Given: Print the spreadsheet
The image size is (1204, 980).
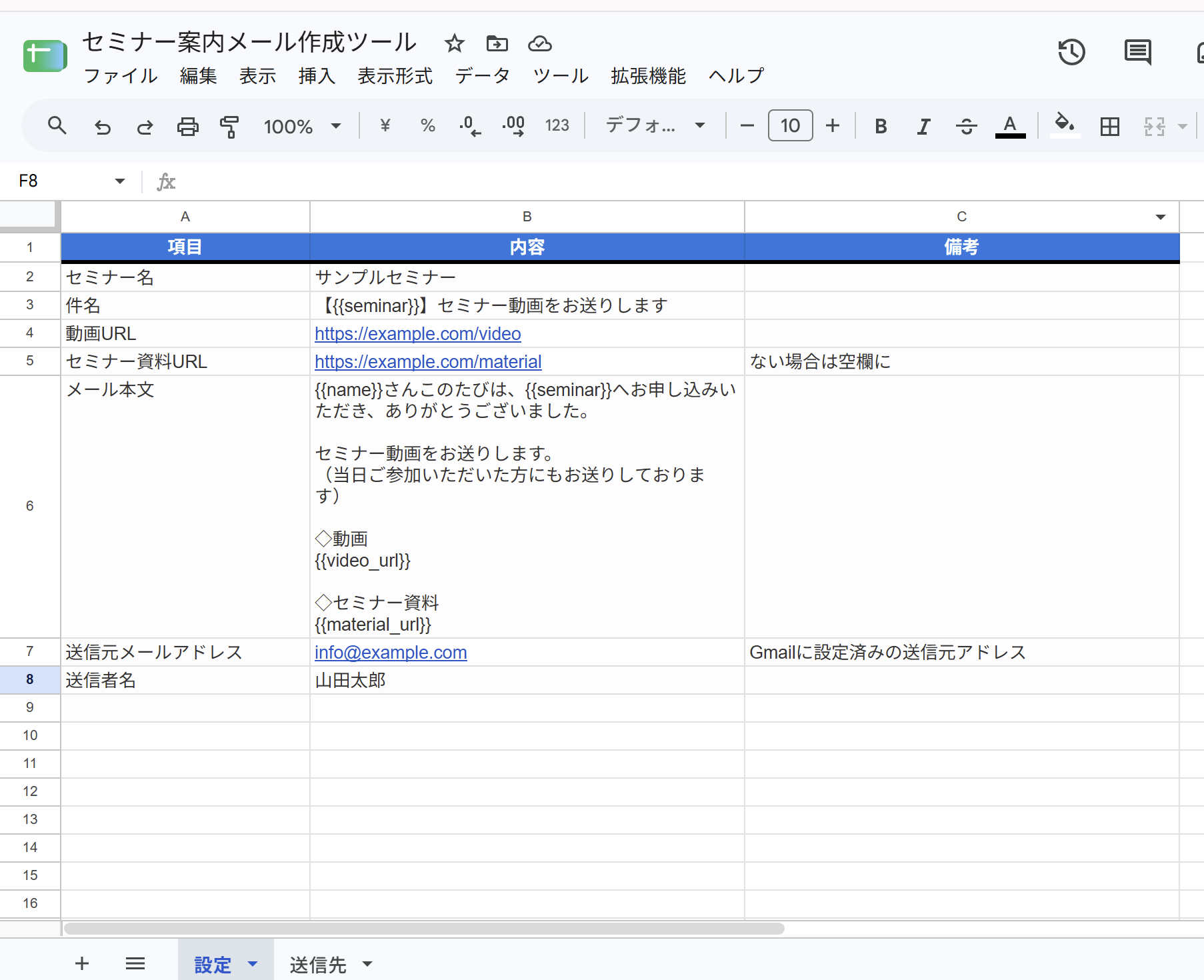Looking at the screenshot, I should (187, 126).
